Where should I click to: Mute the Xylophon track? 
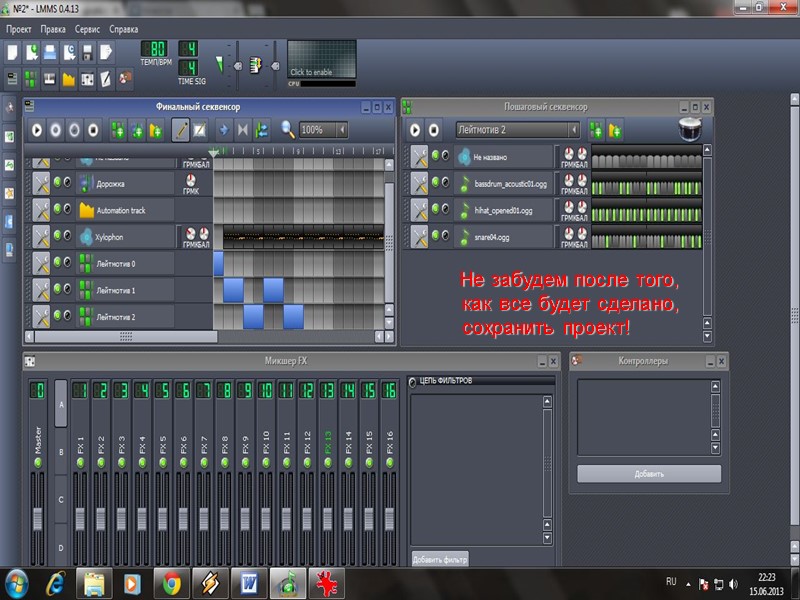[x=57, y=235]
